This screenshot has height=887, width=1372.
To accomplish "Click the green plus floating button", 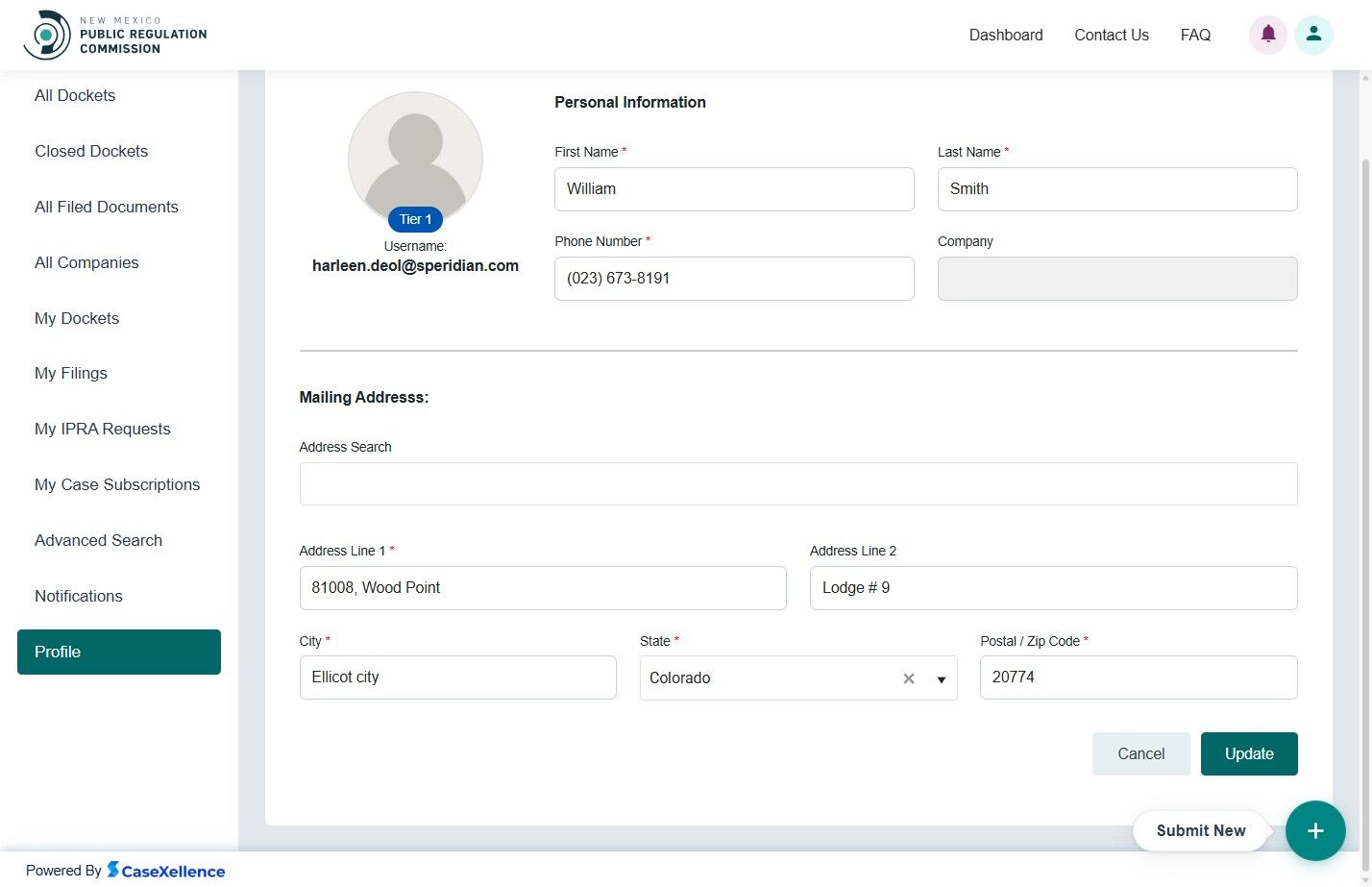I will pos(1315,830).
